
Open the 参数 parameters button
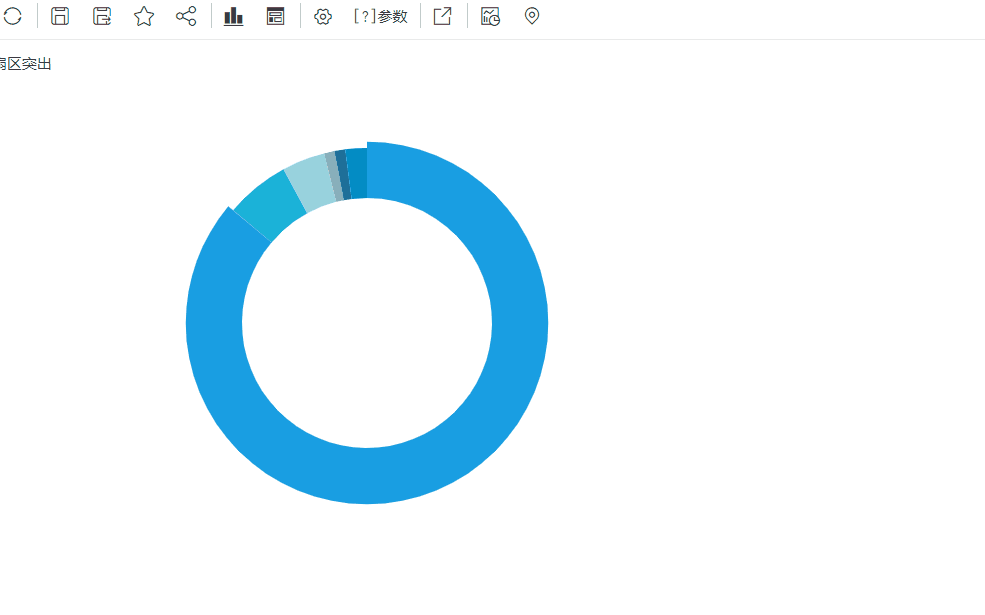click(381, 16)
